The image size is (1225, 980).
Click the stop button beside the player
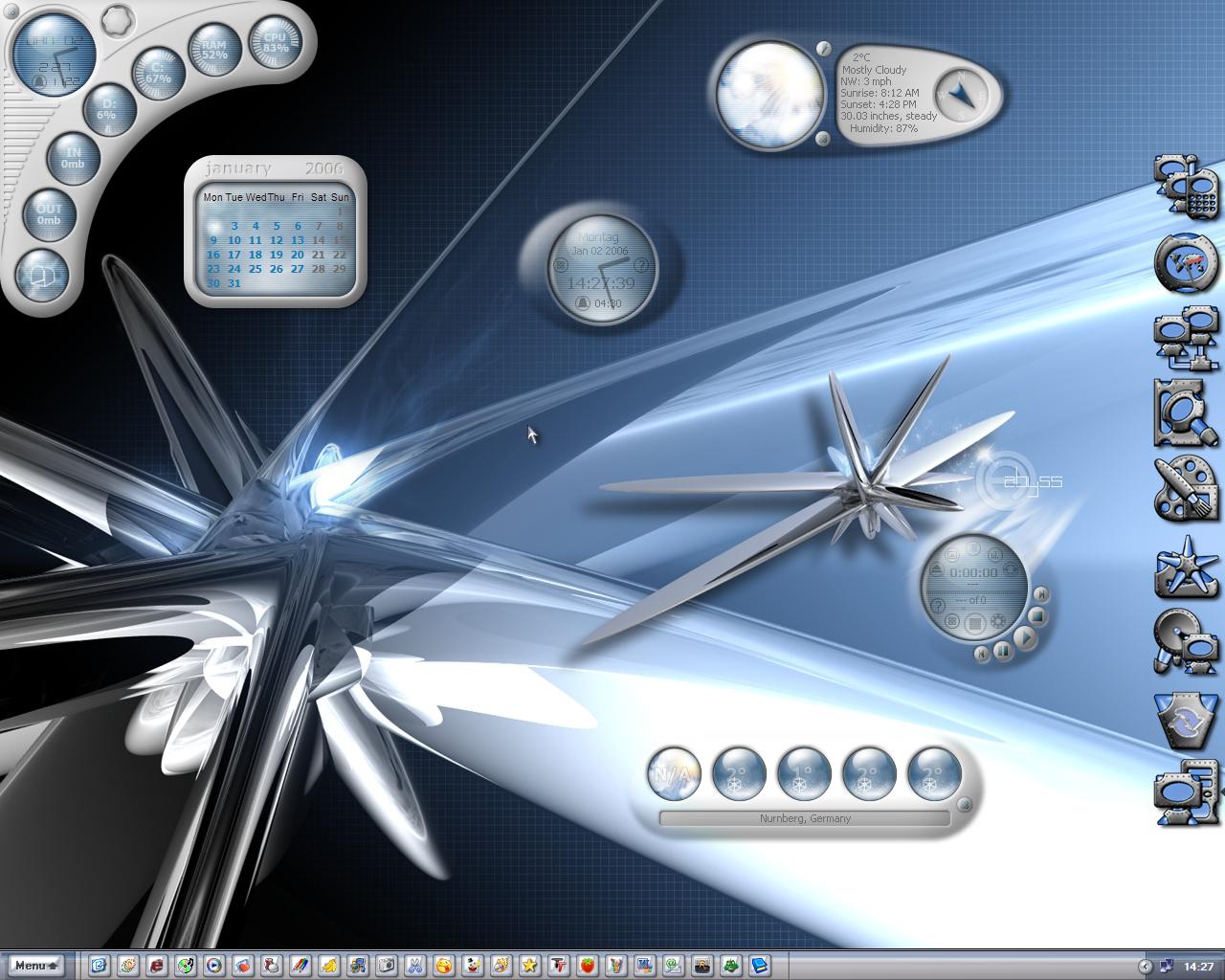click(1036, 616)
